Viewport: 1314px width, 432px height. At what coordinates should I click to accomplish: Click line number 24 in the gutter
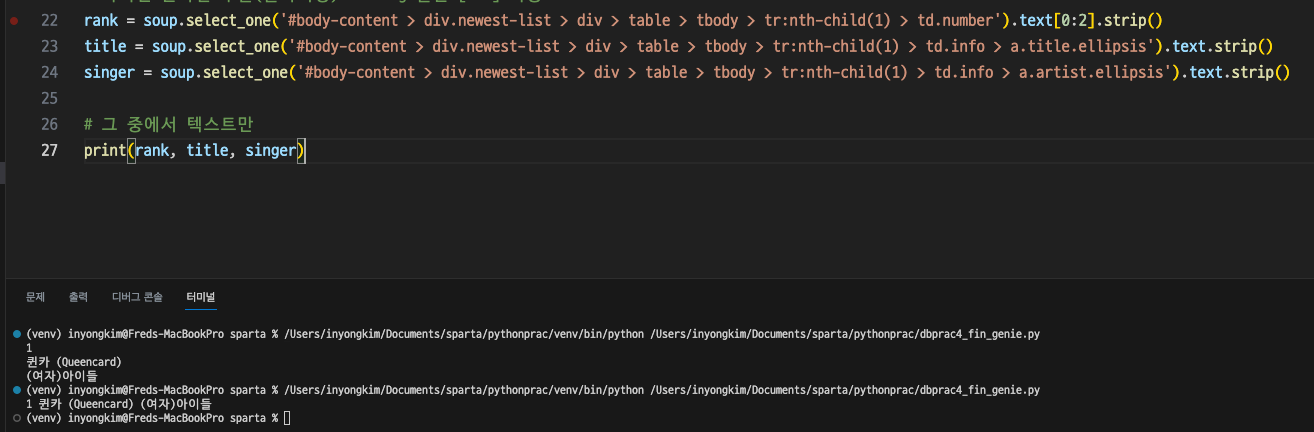click(49, 72)
